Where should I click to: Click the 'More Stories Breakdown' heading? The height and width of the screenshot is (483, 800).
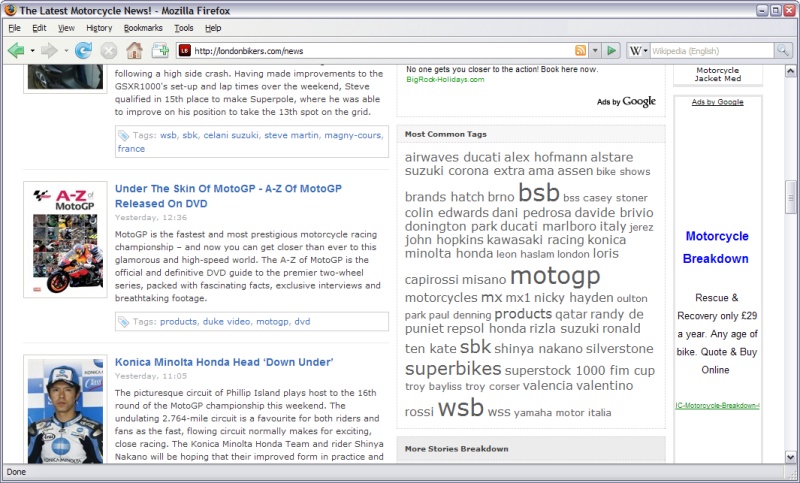click(456, 449)
